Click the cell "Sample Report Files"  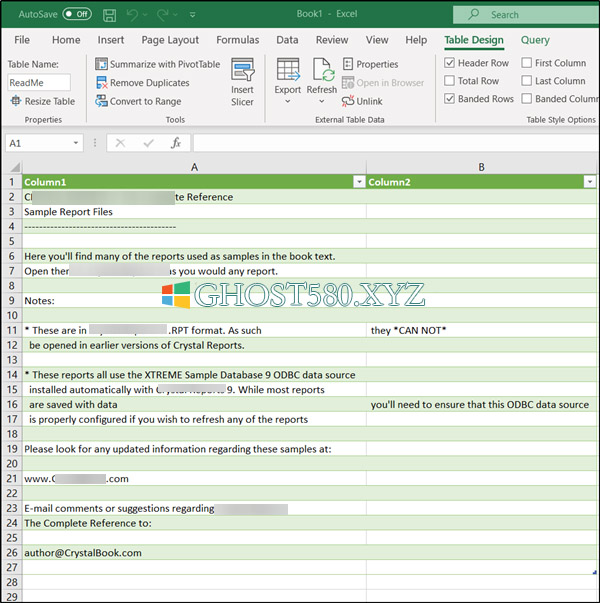tap(194, 212)
